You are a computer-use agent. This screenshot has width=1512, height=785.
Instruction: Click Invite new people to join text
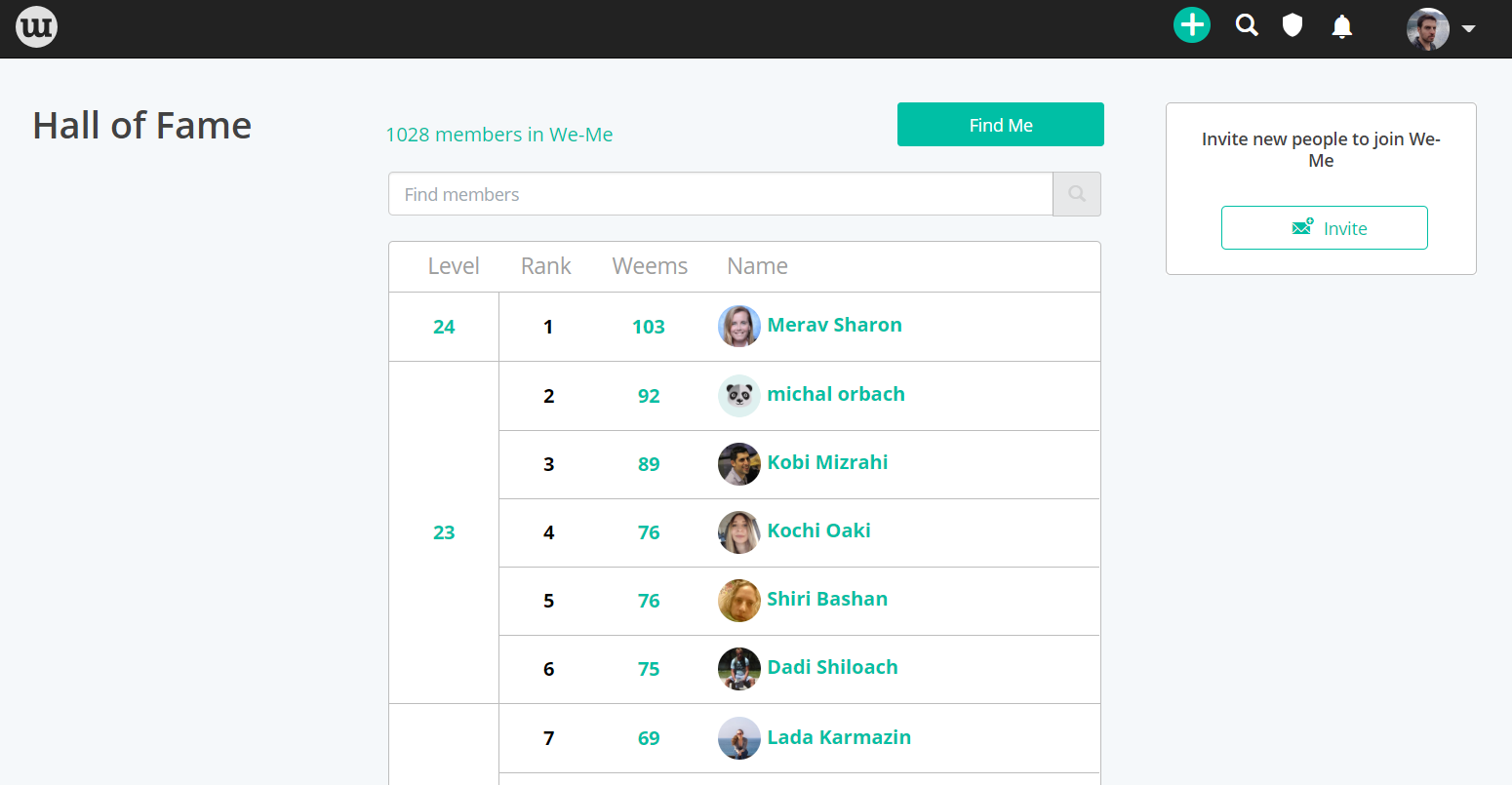pos(1321,149)
